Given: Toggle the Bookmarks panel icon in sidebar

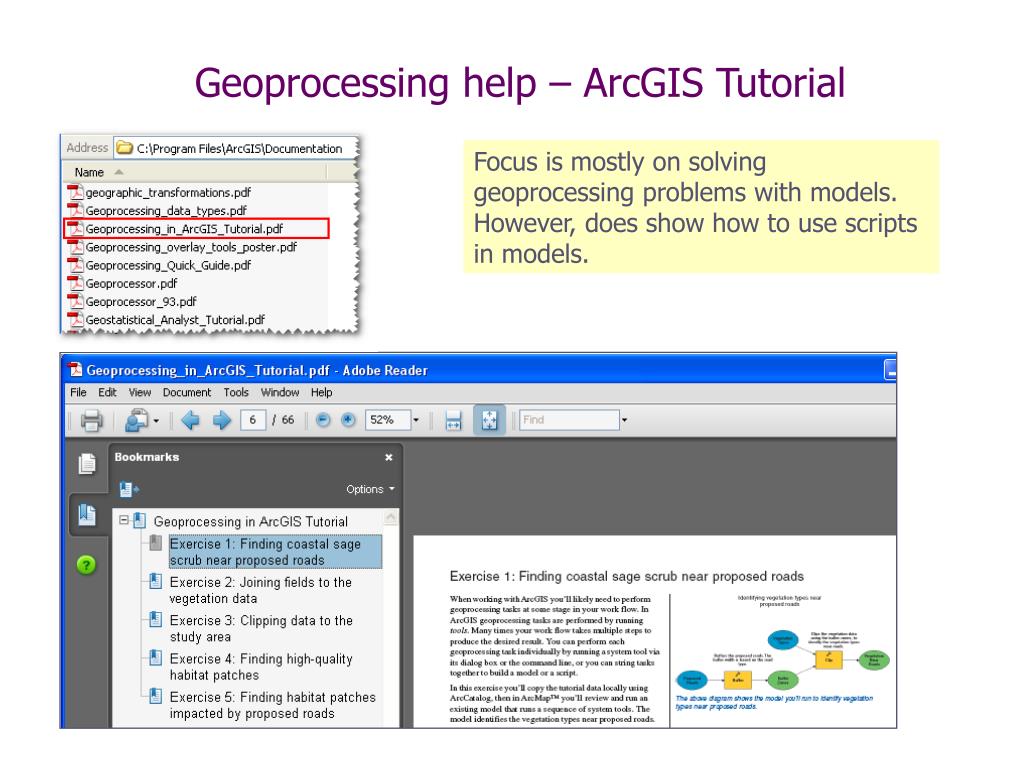Looking at the screenshot, I should pos(87,515).
